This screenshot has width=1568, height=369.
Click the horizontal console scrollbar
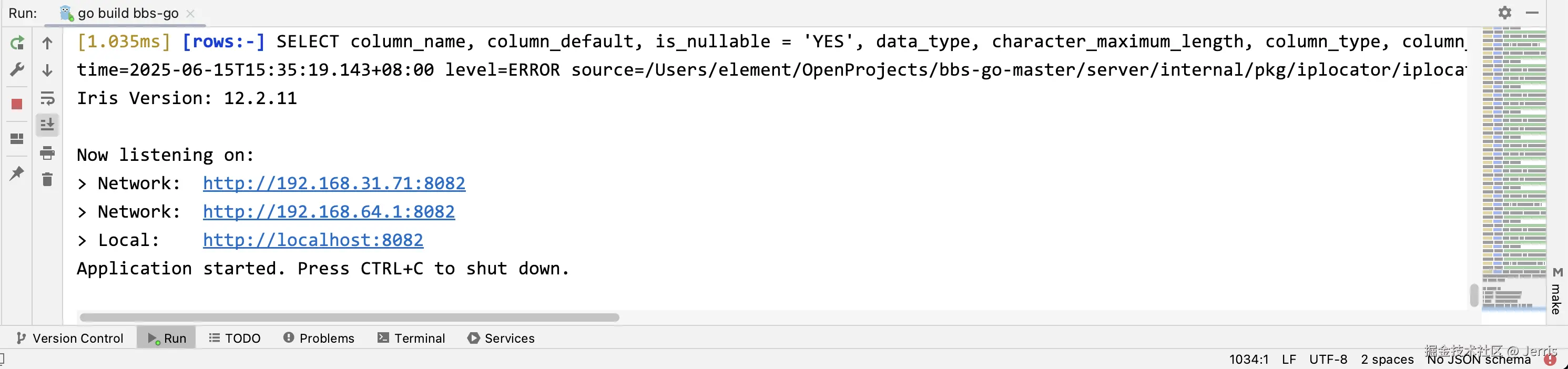(349, 317)
